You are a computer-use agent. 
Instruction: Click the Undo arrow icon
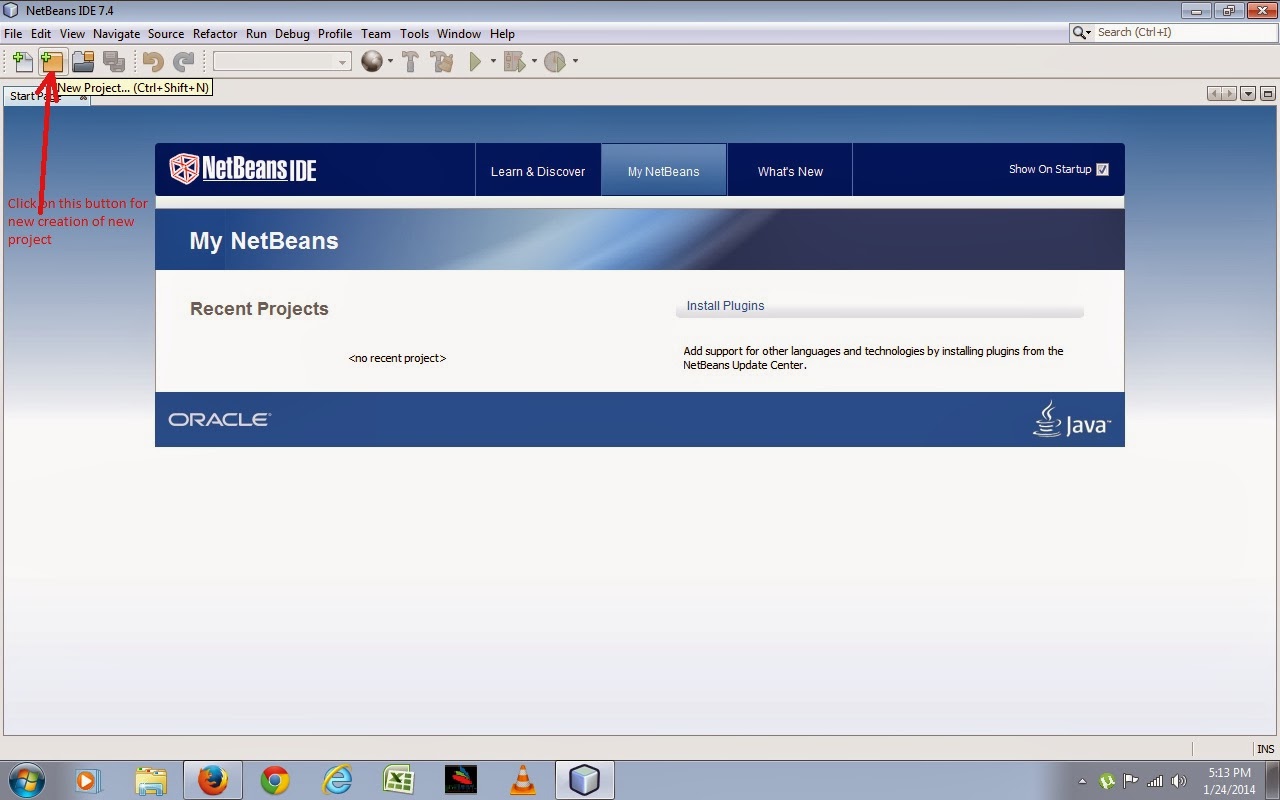pos(152,62)
